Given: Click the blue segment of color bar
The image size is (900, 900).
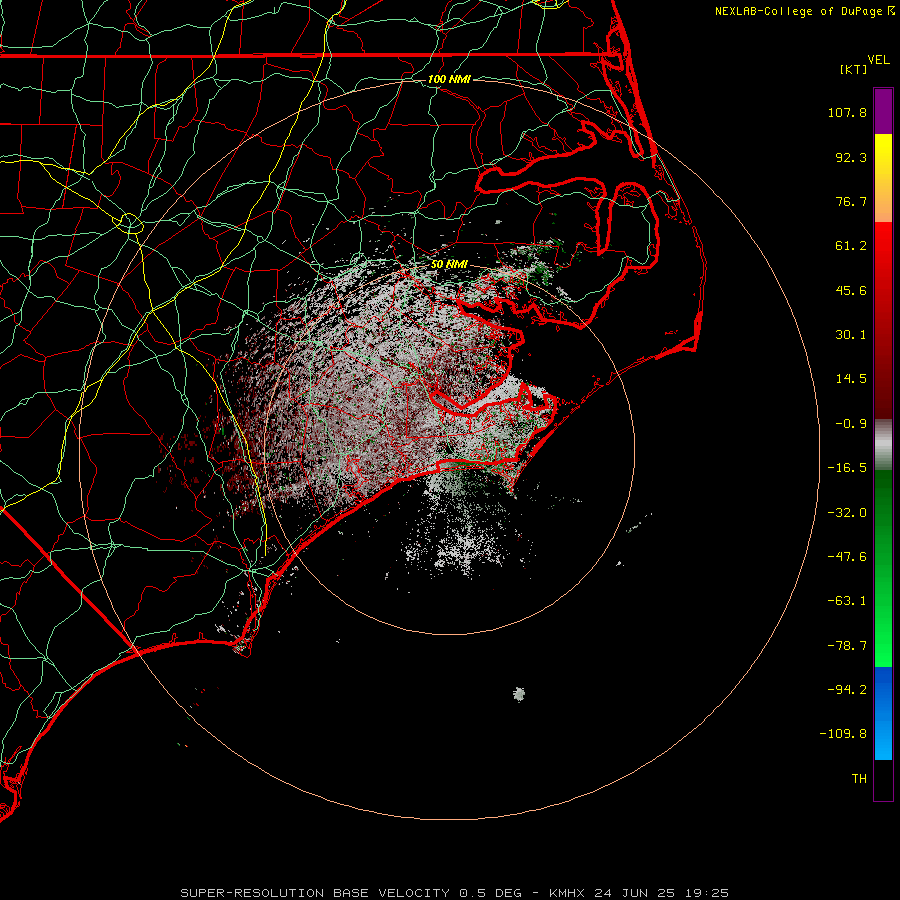Looking at the screenshot, I should (x=883, y=713).
